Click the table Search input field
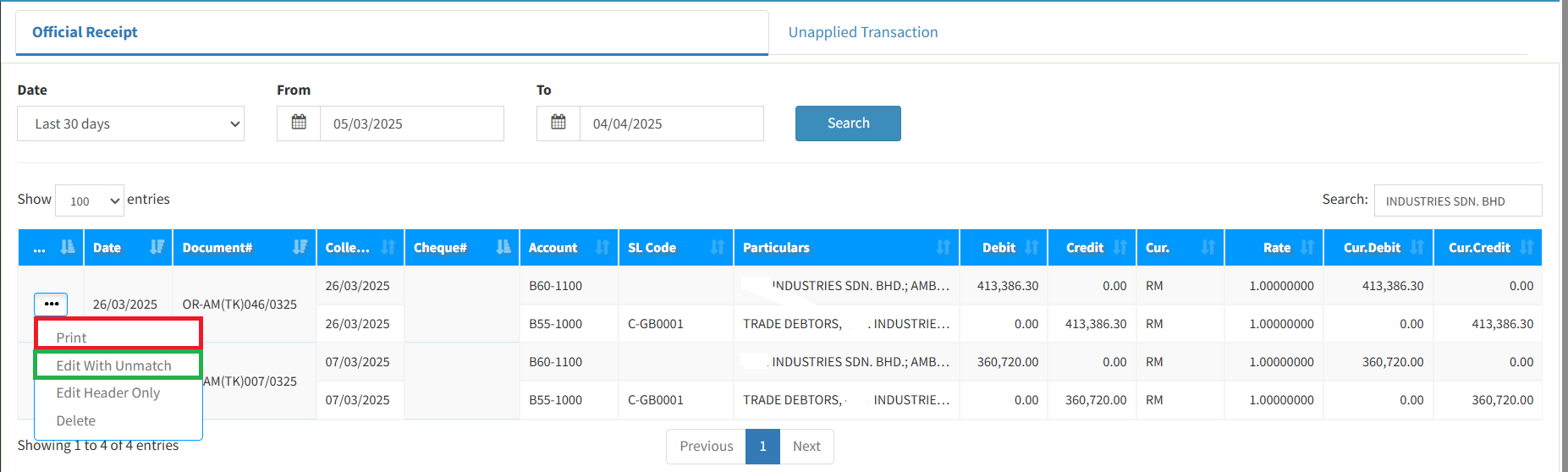 [1457, 200]
